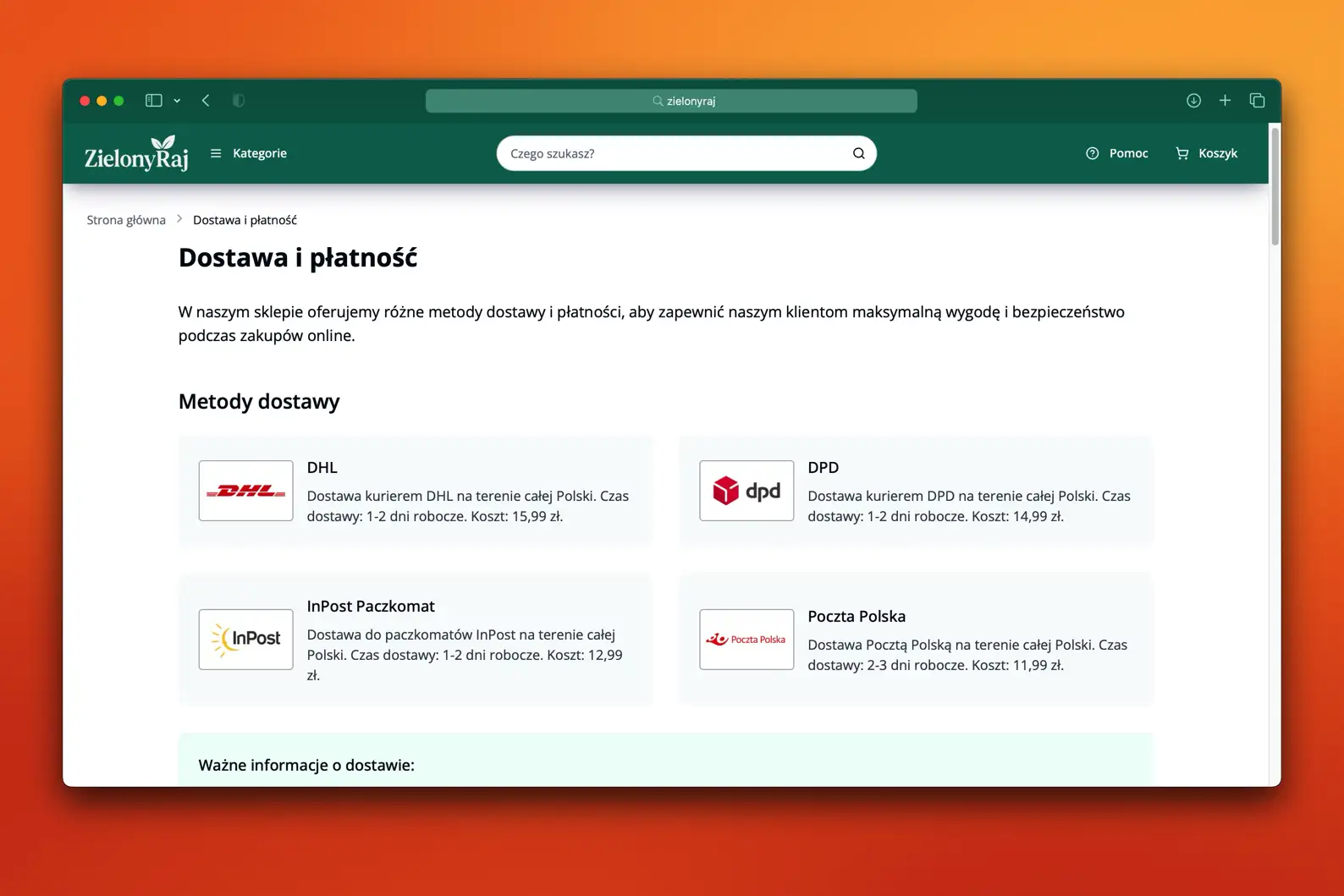Expand the sidebar dropdown chevron
The image size is (1344, 896).
coord(177,101)
